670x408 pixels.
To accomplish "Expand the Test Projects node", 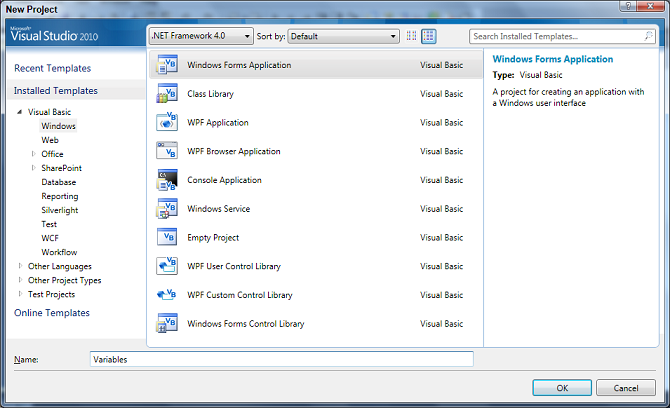I will click(x=20, y=294).
